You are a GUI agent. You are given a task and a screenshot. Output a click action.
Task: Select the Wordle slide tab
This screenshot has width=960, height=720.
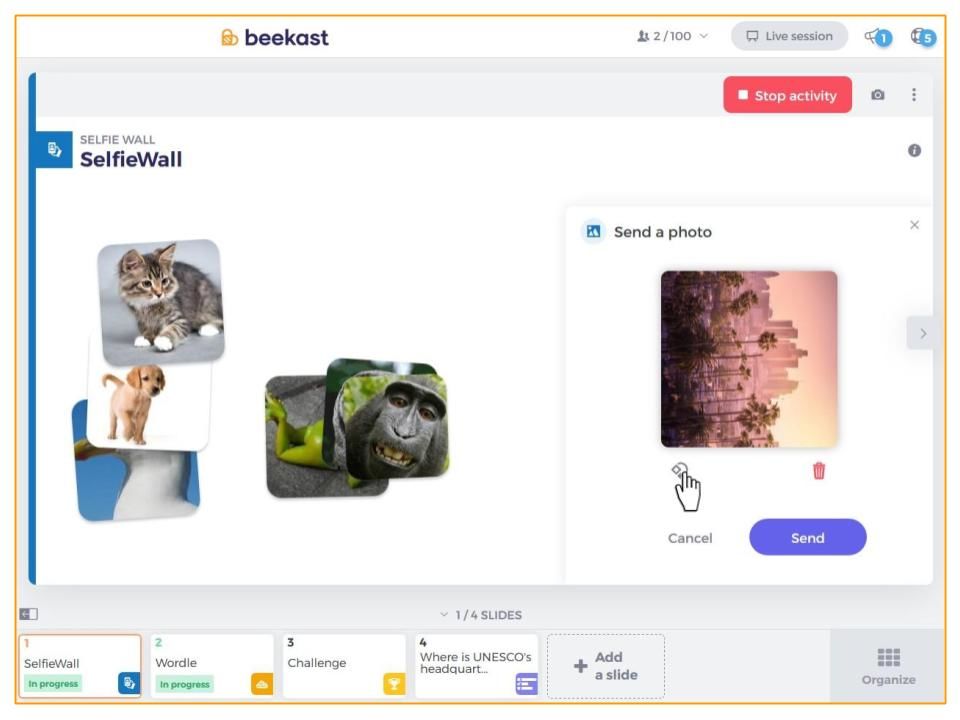pyautogui.click(x=212, y=666)
